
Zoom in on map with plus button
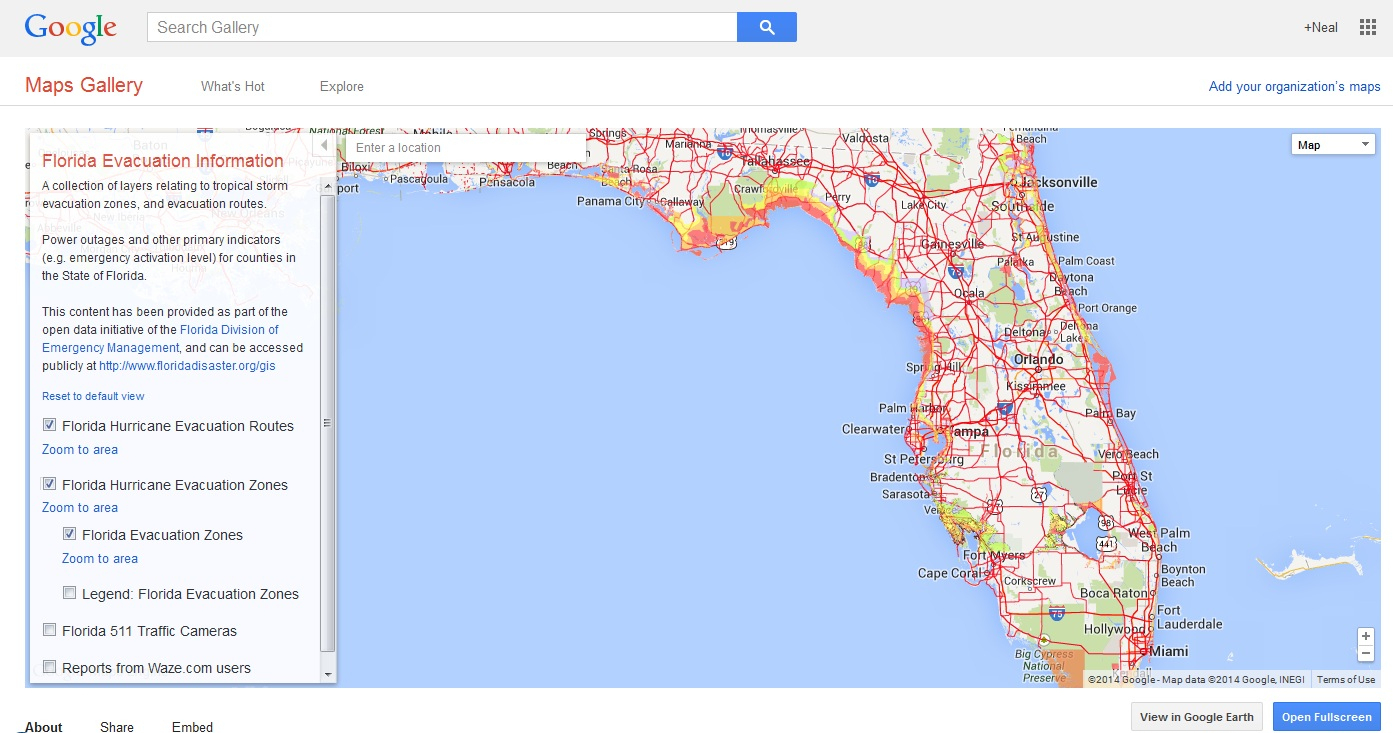click(1366, 636)
